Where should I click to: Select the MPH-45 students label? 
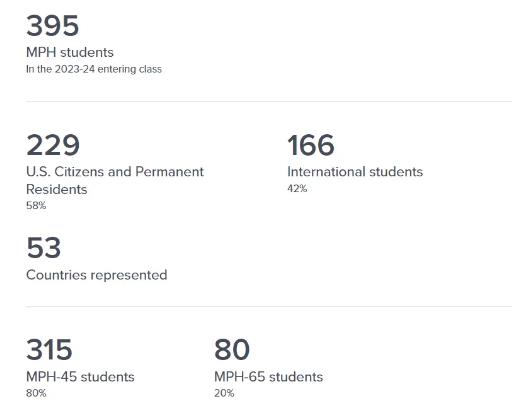pos(80,377)
